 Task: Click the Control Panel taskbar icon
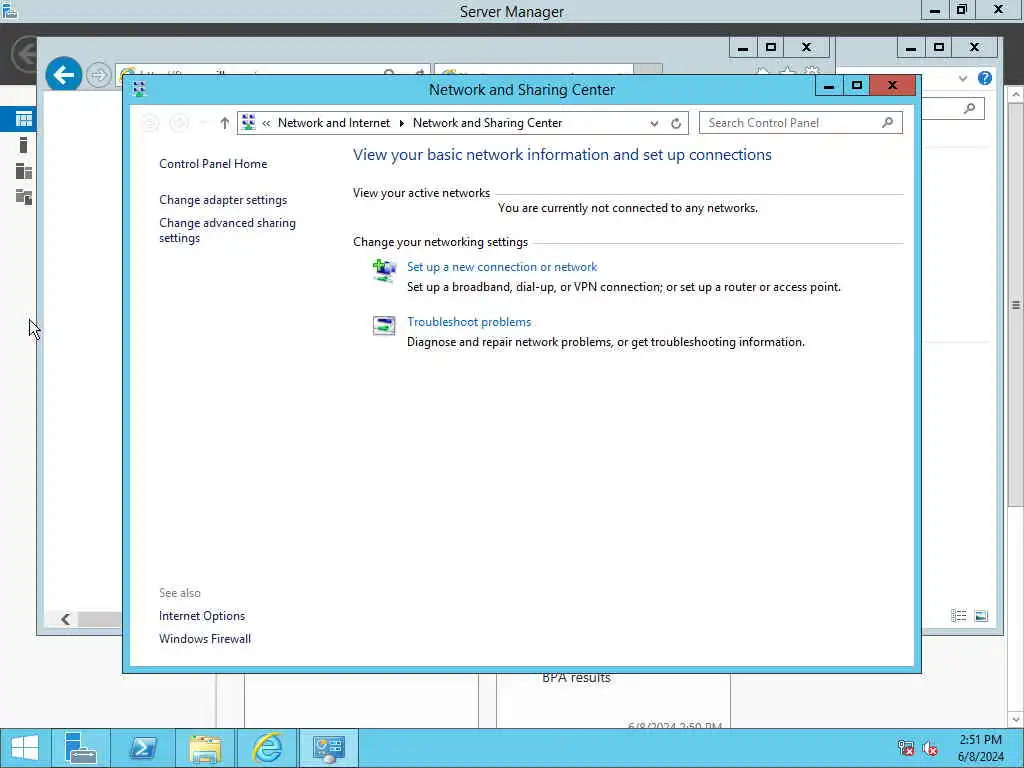(328, 748)
